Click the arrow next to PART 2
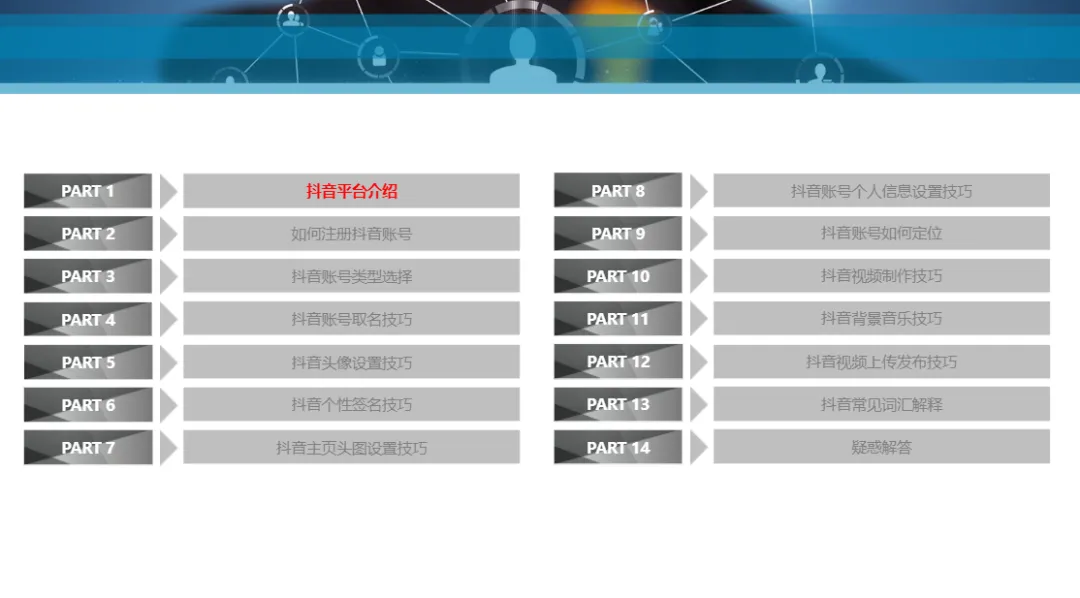The width and height of the screenshot is (1080, 598). (x=168, y=234)
